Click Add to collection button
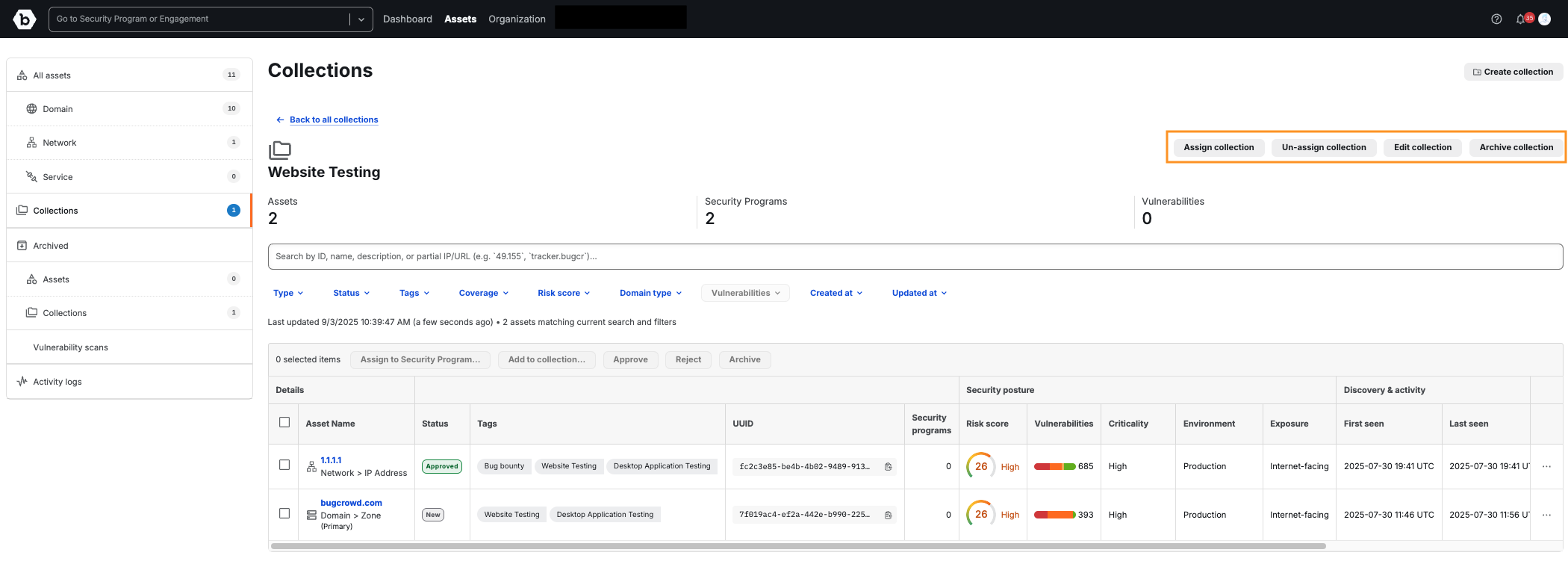The height and width of the screenshot is (579, 1568). pyautogui.click(x=547, y=359)
